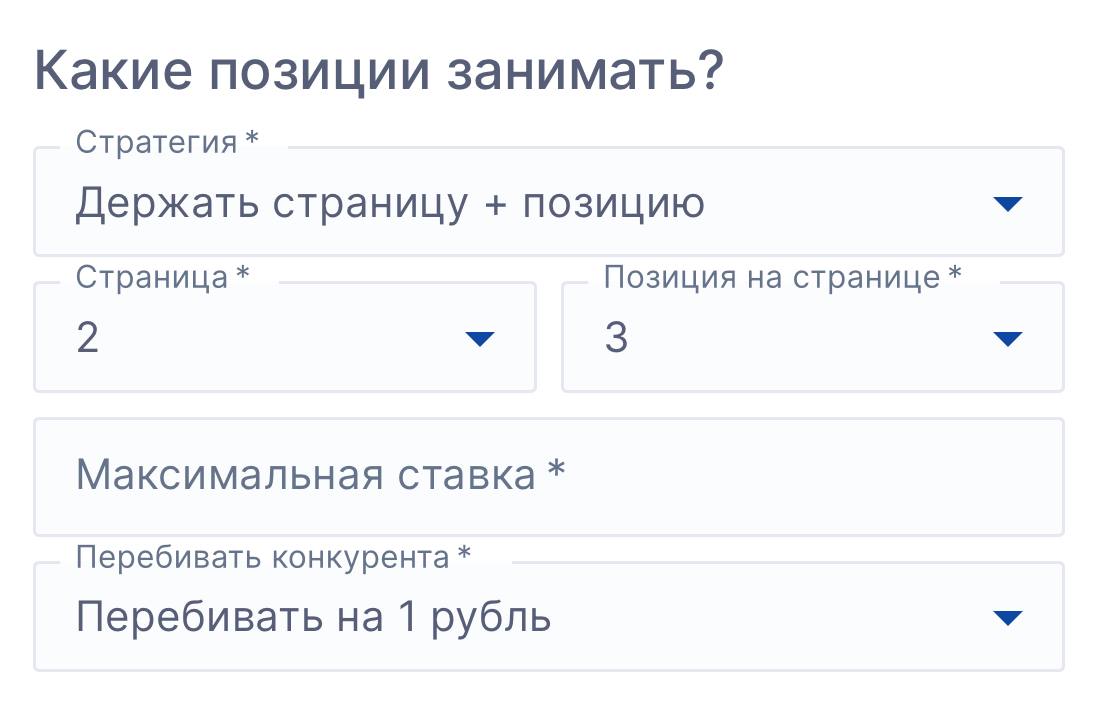Click the Стратегия dropdown arrow
Screen dimensions: 1097x723
pyautogui.click(x=1007, y=204)
